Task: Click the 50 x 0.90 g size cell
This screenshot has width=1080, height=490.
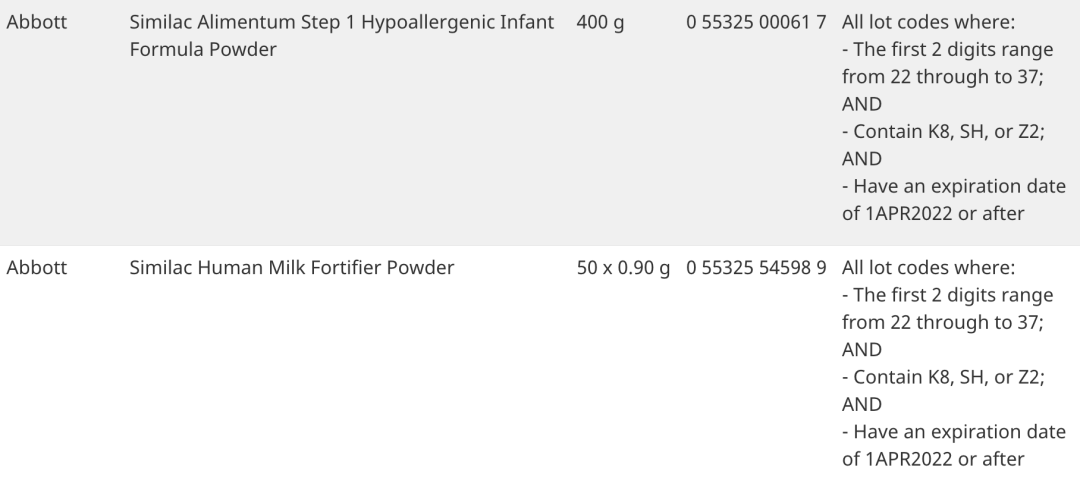Action: pos(623,268)
